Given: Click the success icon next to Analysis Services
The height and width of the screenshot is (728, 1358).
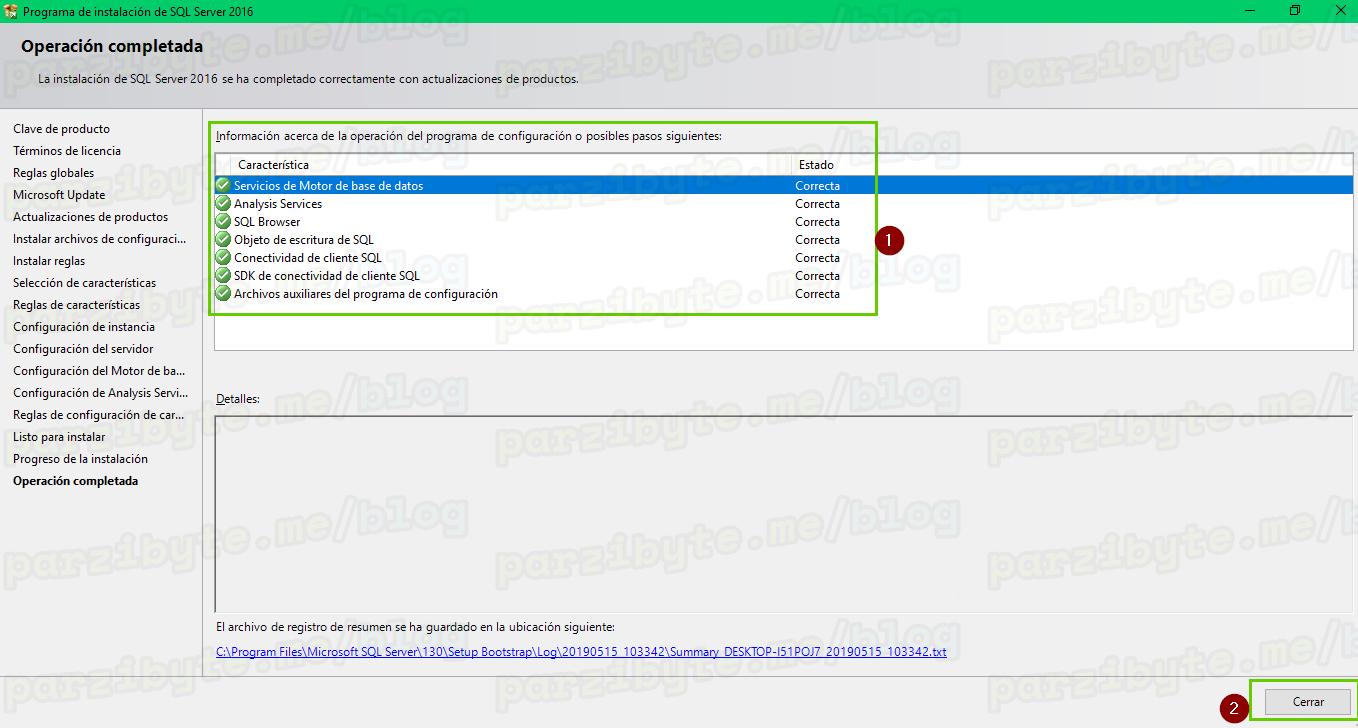Looking at the screenshot, I should 222,203.
